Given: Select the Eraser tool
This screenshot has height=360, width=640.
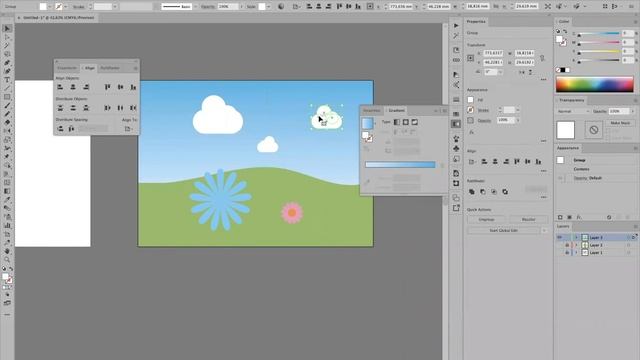Looking at the screenshot, I should 7,122.
